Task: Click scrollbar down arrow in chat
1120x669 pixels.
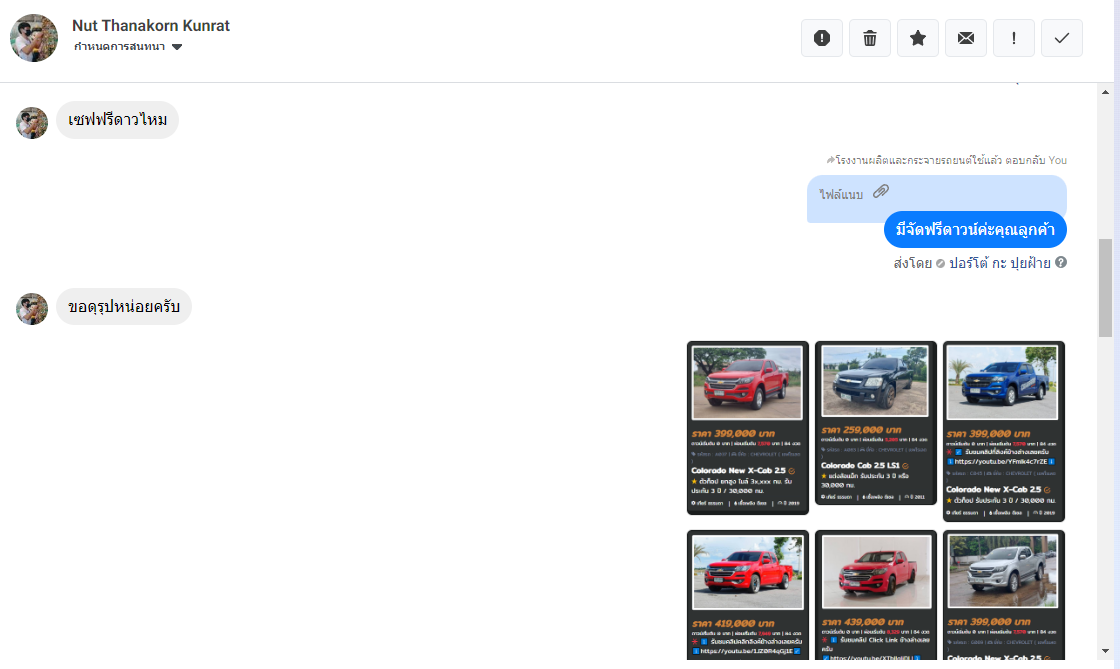Action: point(1105,651)
